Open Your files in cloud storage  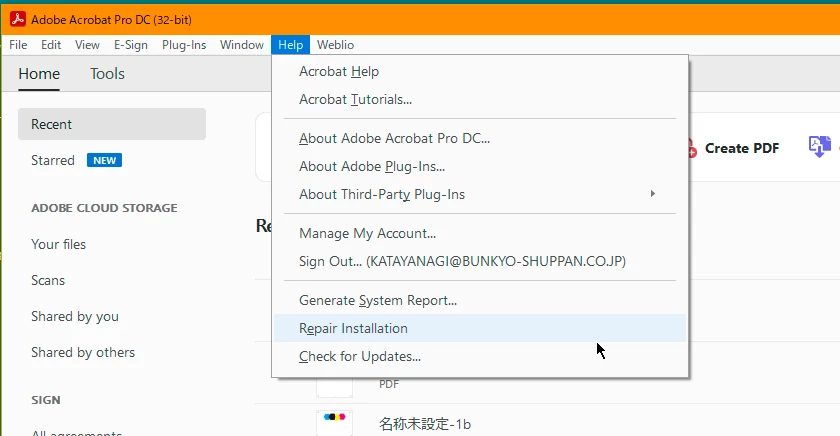point(58,244)
